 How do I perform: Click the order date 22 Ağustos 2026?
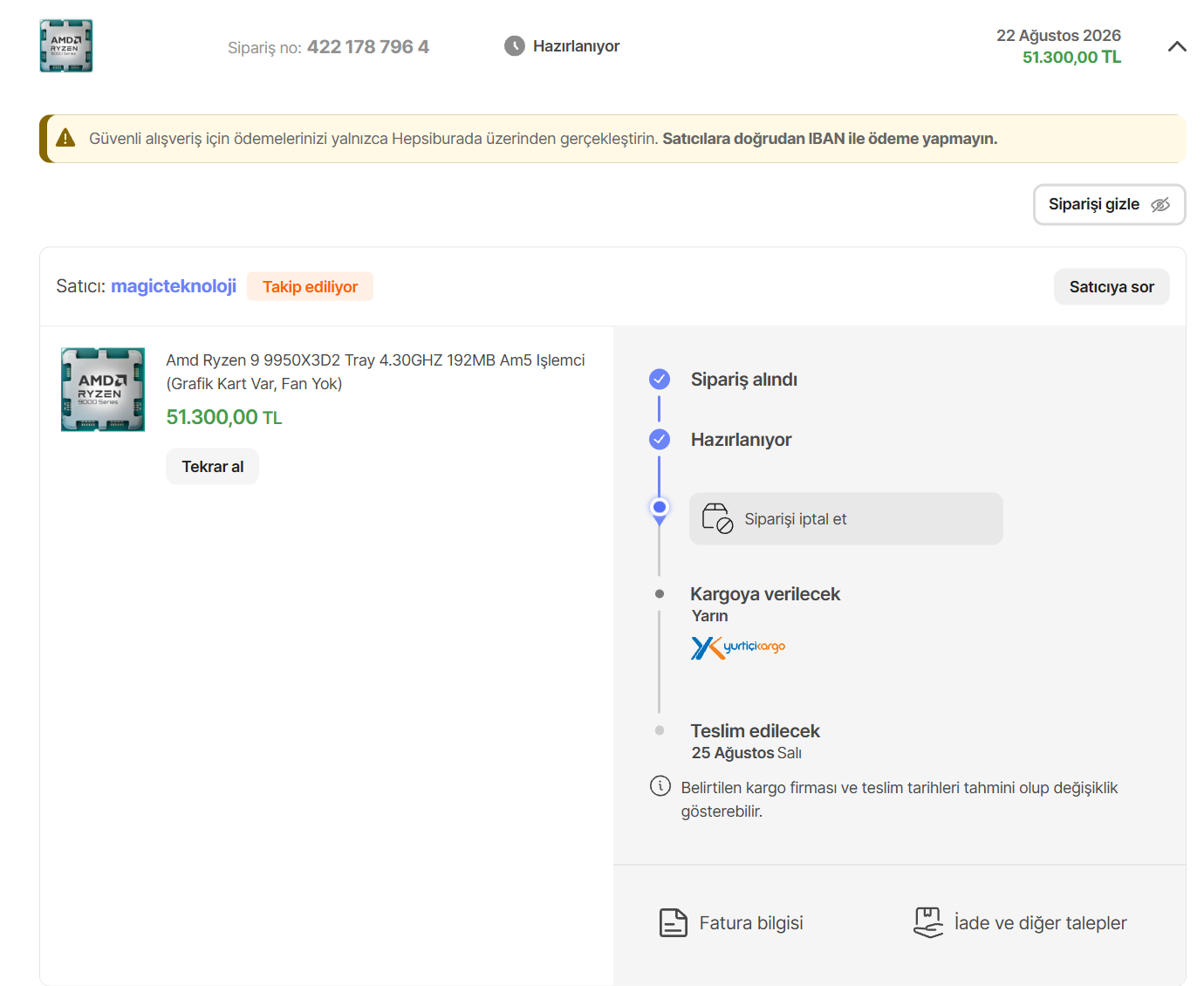(x=1058, y=36)
